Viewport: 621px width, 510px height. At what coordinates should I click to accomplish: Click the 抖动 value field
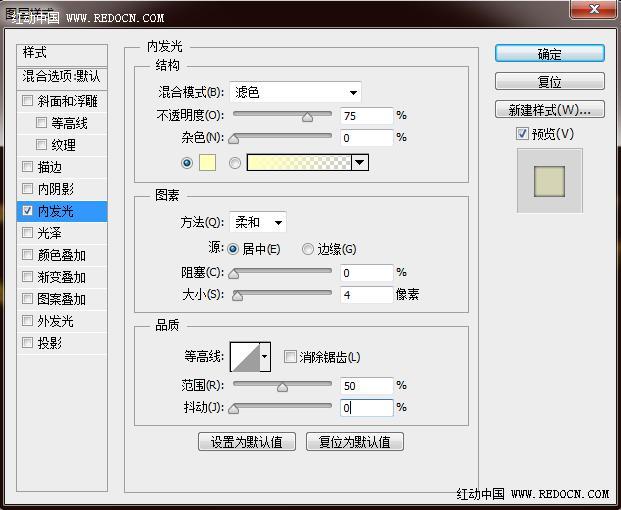point(367,408)
